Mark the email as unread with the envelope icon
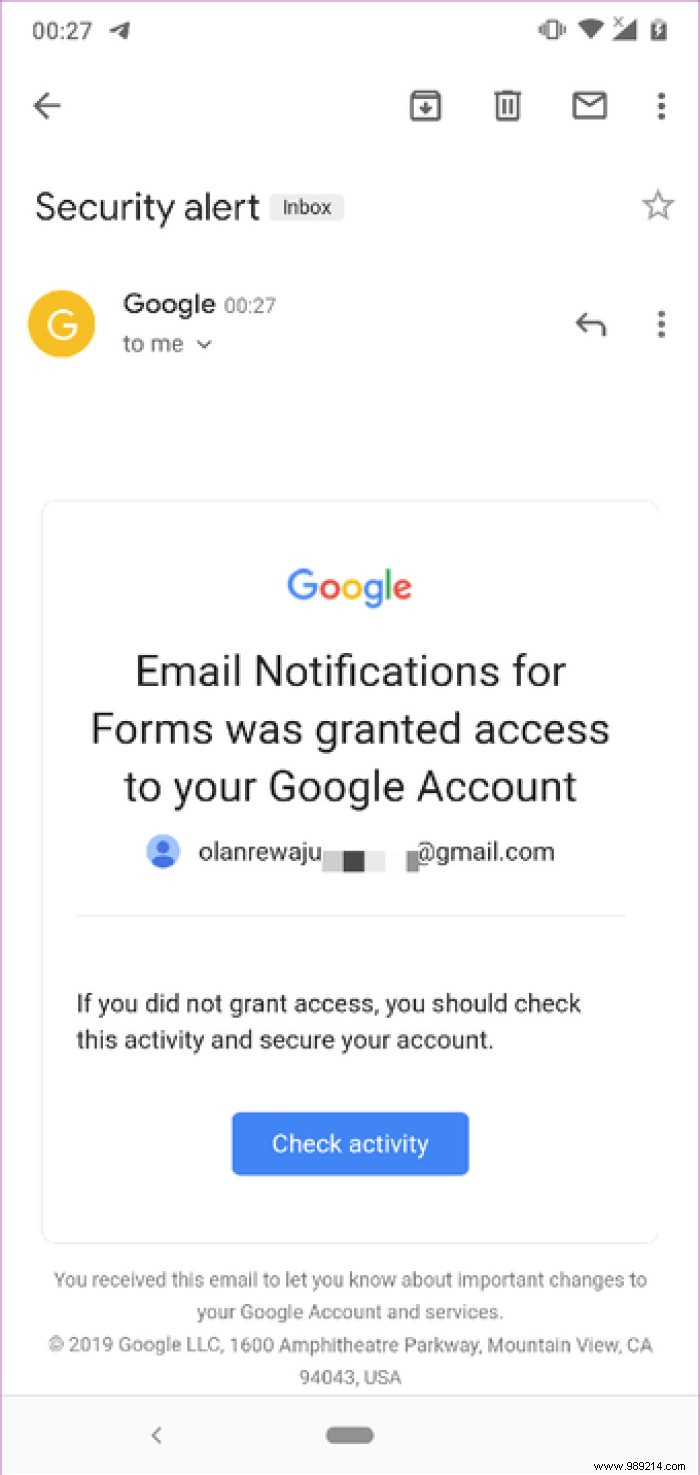 [x=589, y=105]
